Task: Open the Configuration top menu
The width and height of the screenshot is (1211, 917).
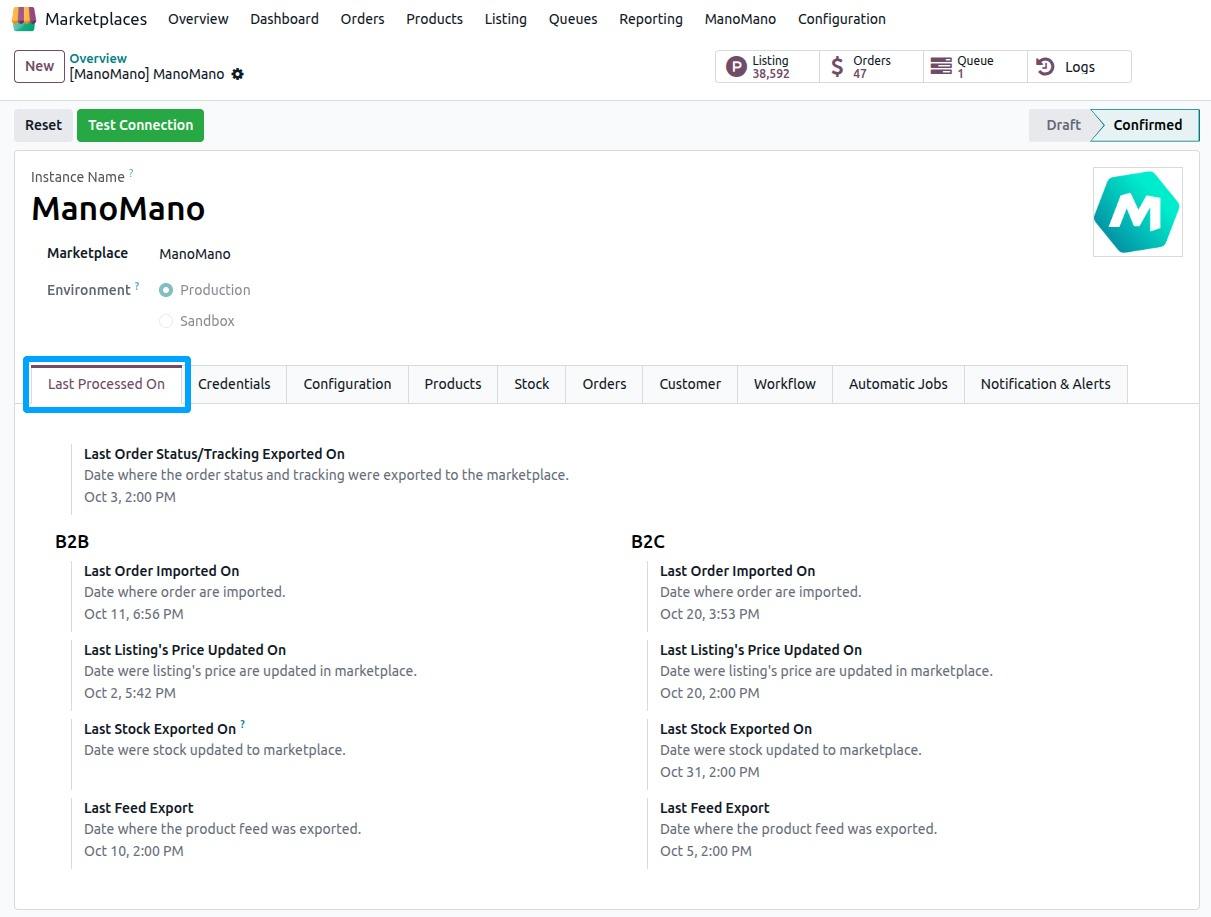Action: click(842, 19)
